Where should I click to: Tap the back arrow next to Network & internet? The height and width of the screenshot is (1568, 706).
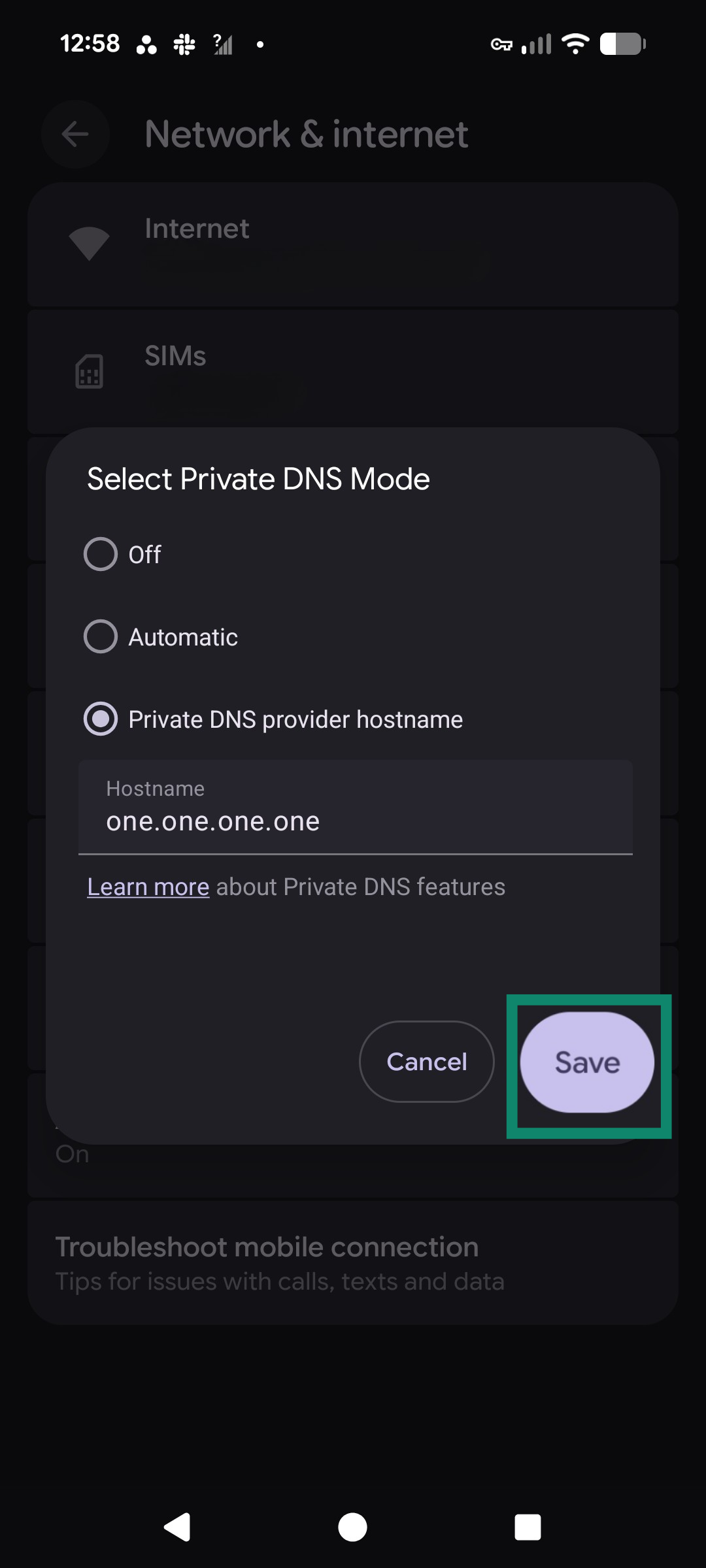click(75, 134)
